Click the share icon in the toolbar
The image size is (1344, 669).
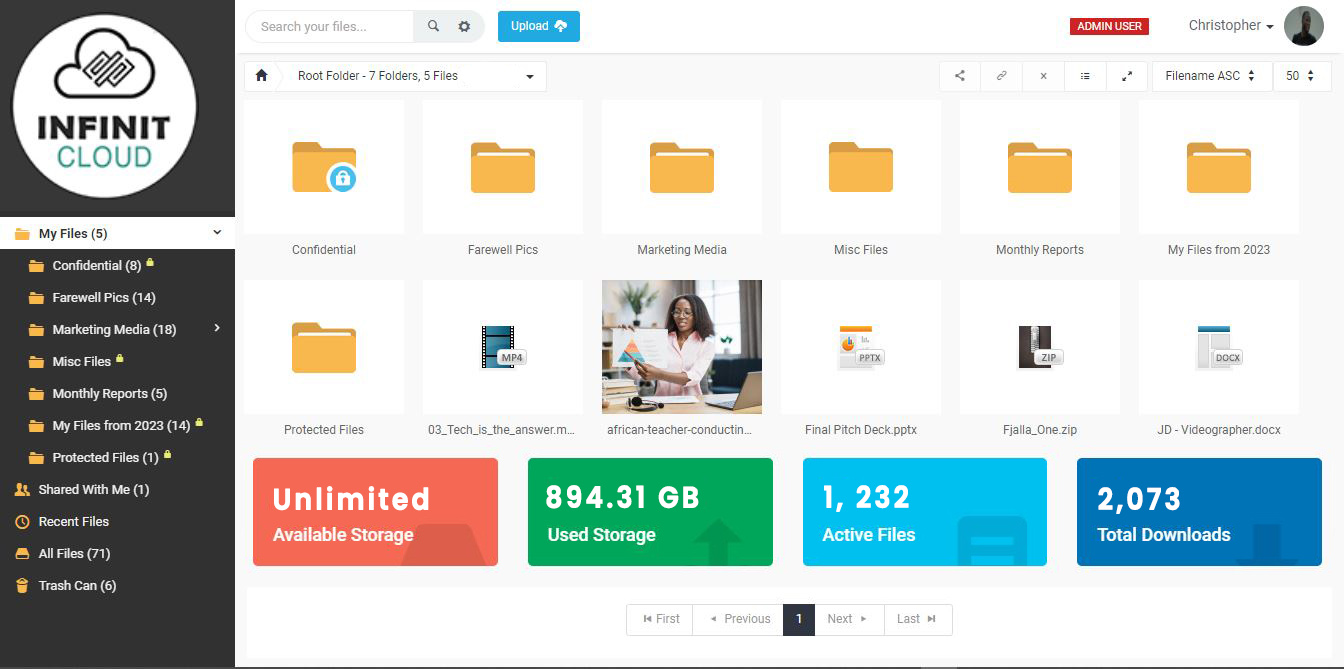(x=960, y=76)
